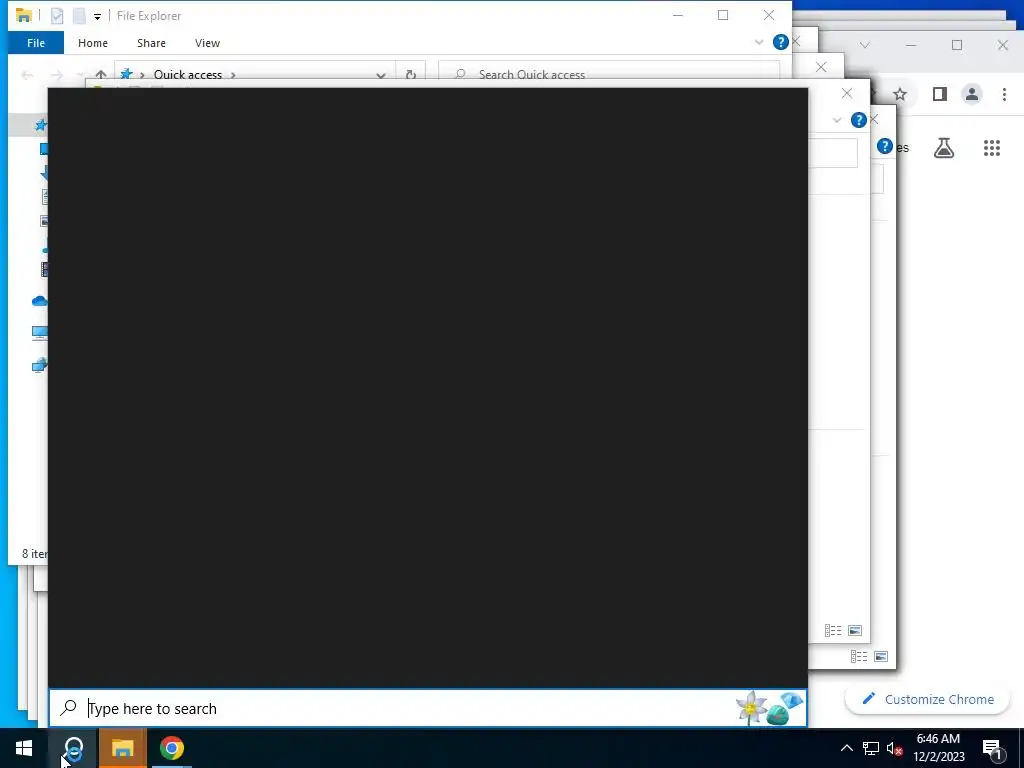Viewport: 1024px width, 768px height.
Task: Switch to large icons view in upper background Explorer
Action: coord(855,630)
